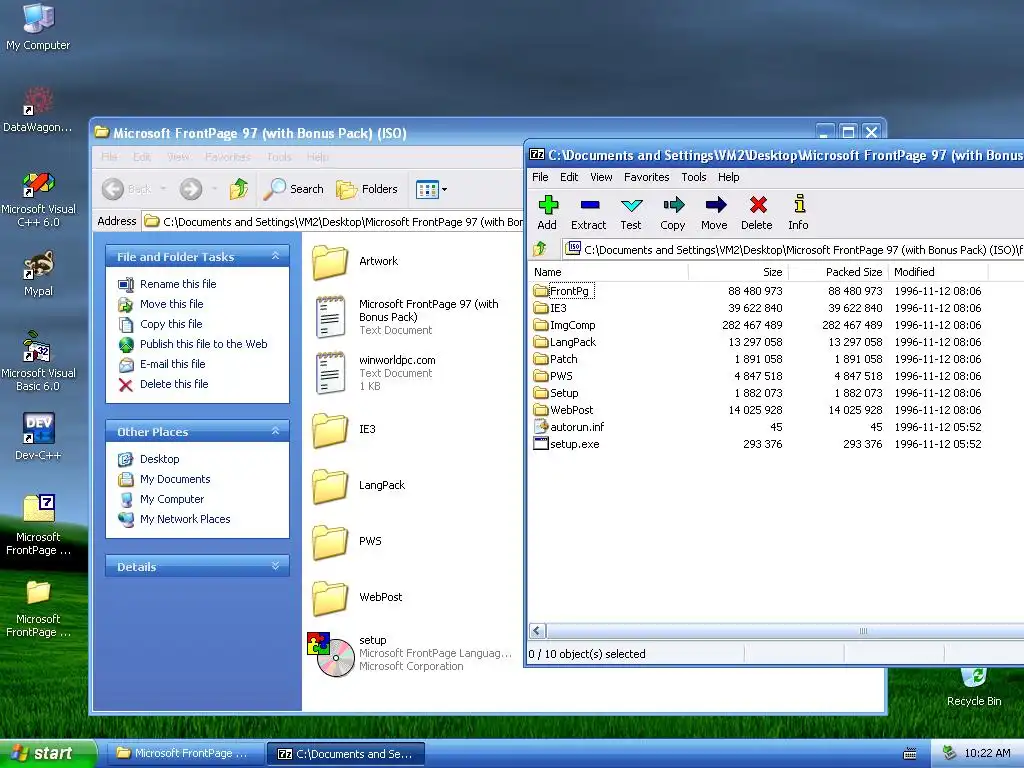
Task: Select the Dev-C++ desktop shortcut
Action: coord(38,436)
